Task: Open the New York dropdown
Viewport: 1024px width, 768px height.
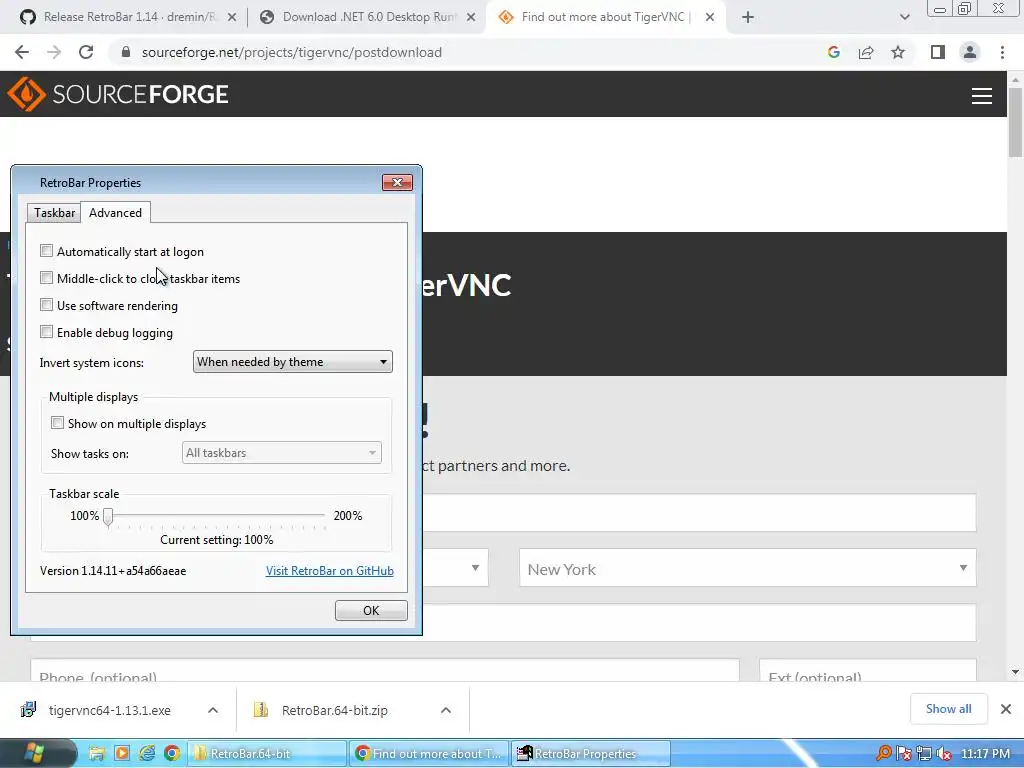Action: pos(748,568)
